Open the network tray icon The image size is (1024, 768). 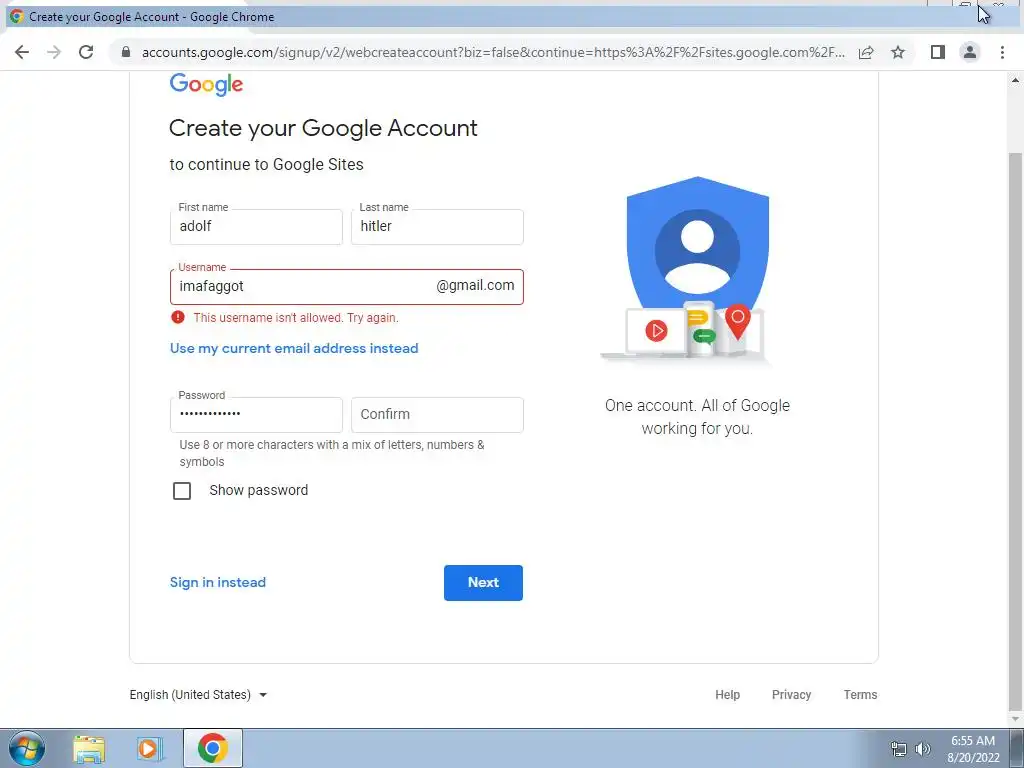point(899,749)
